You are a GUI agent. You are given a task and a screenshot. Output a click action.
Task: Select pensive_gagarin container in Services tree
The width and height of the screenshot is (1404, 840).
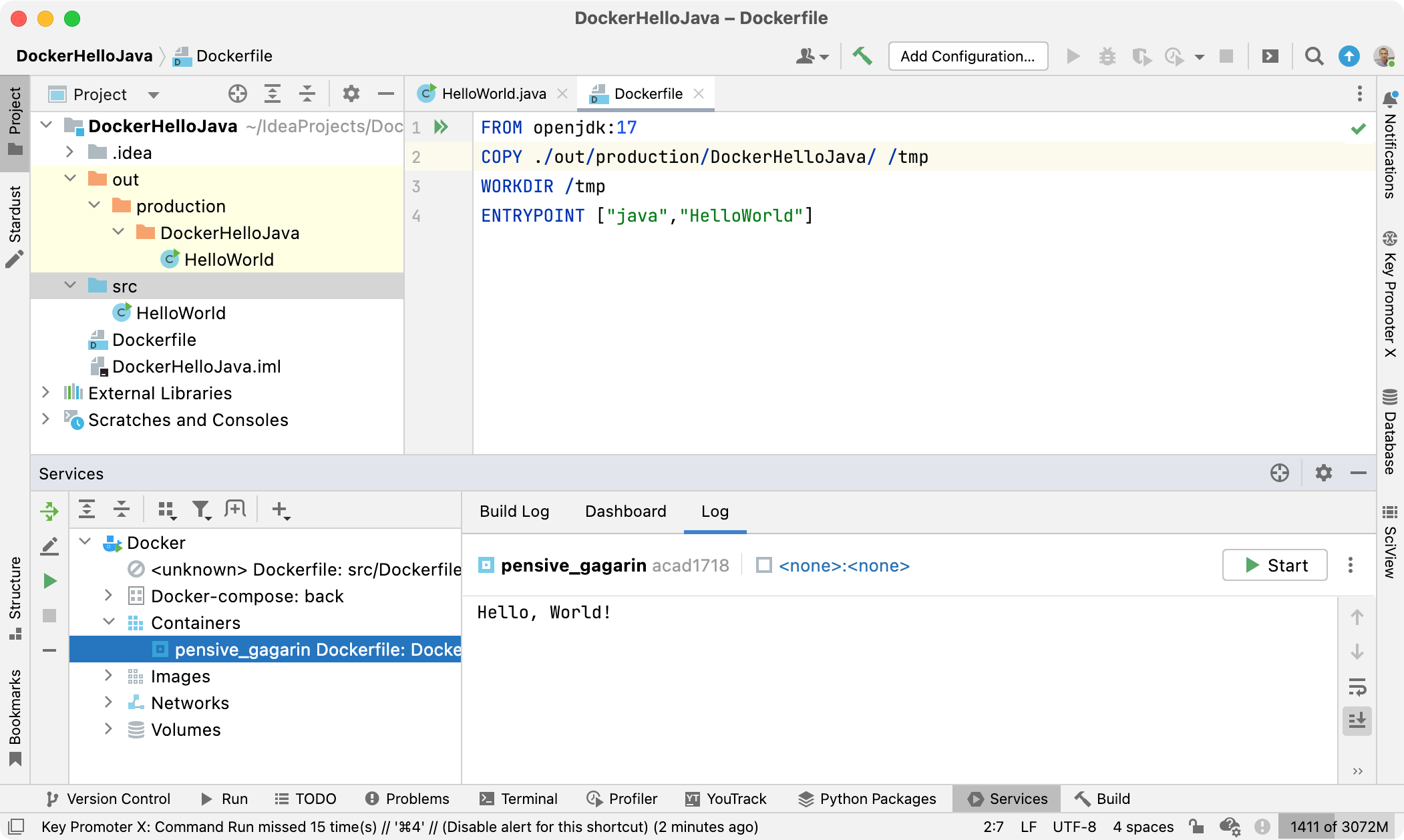(265, 649)
